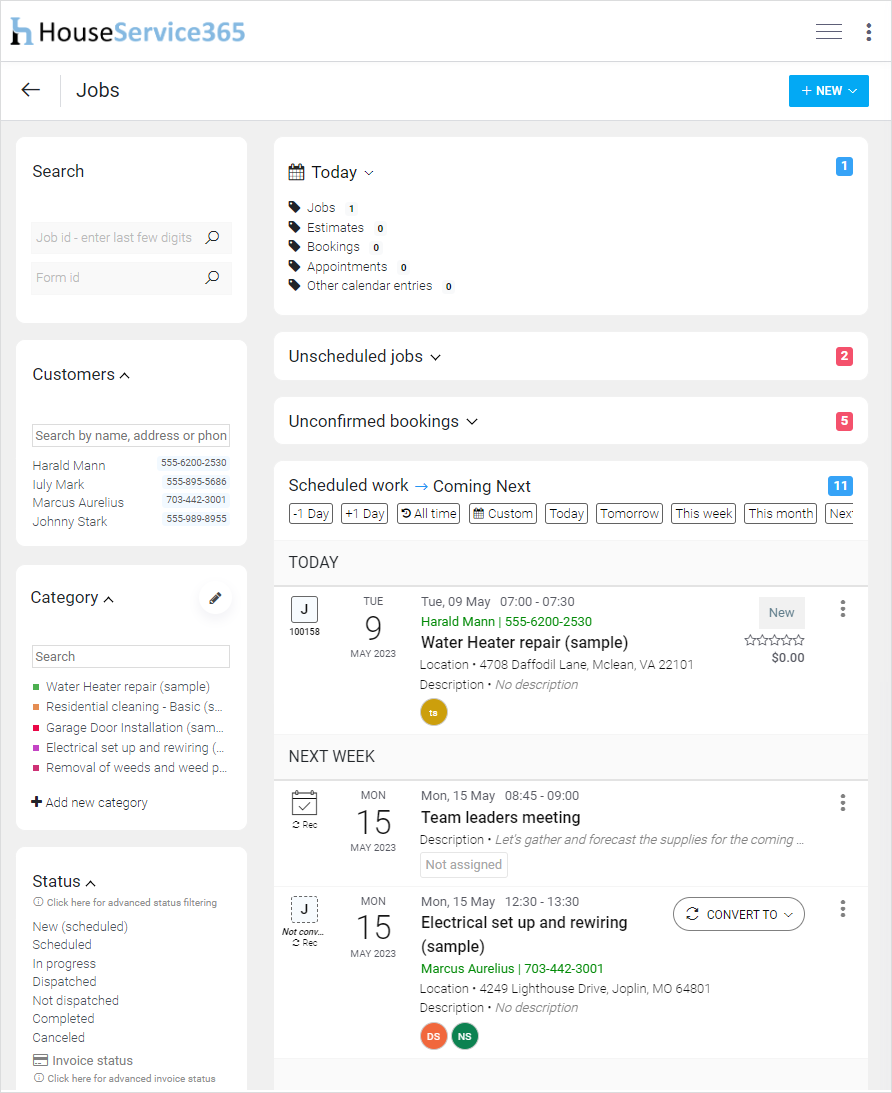
Task: Open the hamburger menu in header
Action: (x=828, y=32)
